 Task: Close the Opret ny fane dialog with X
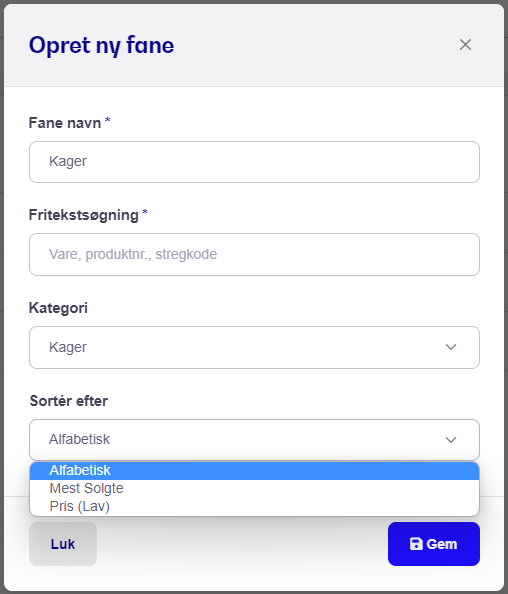[465, 45]
